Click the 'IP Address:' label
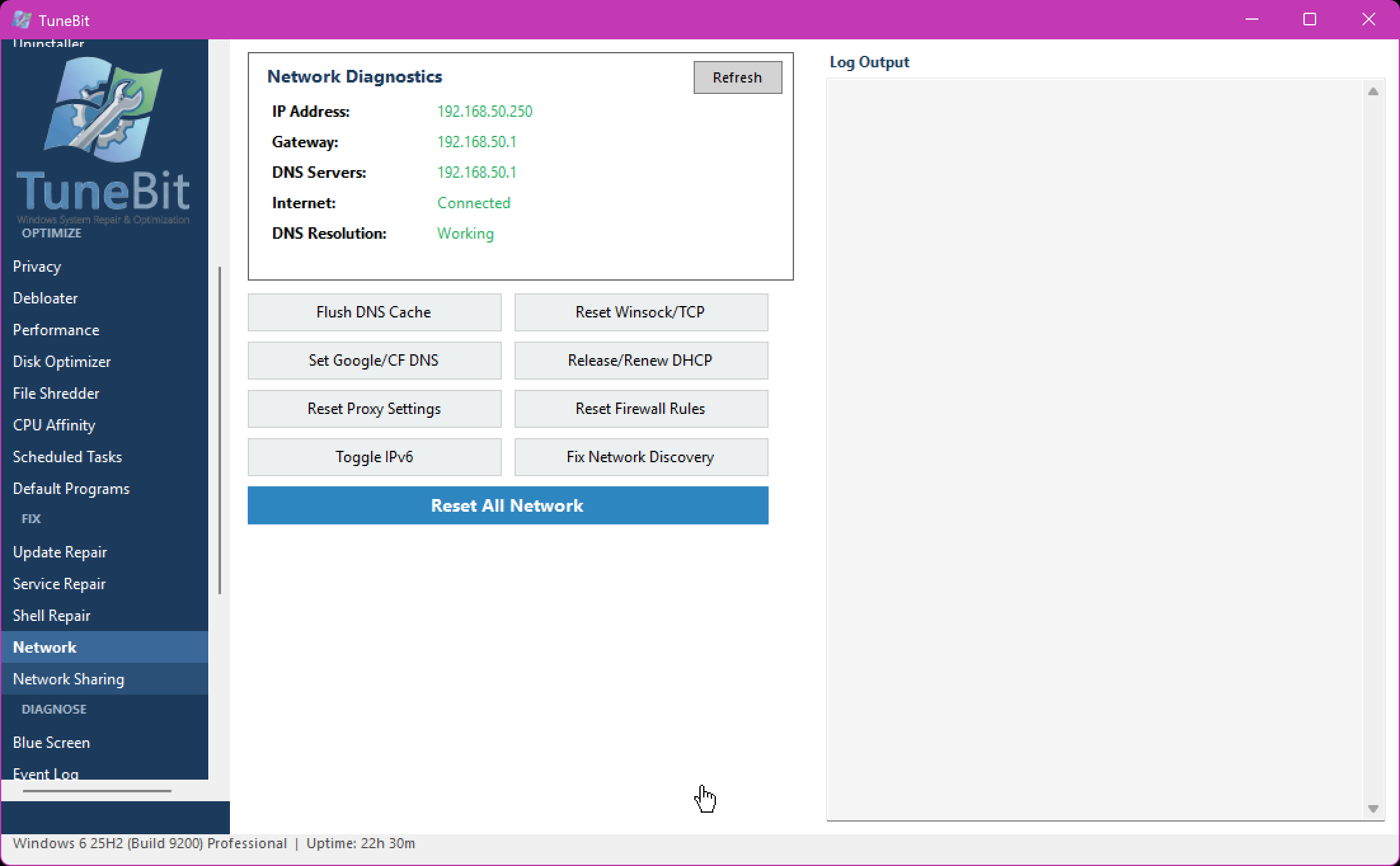 [x=311, y=112]
